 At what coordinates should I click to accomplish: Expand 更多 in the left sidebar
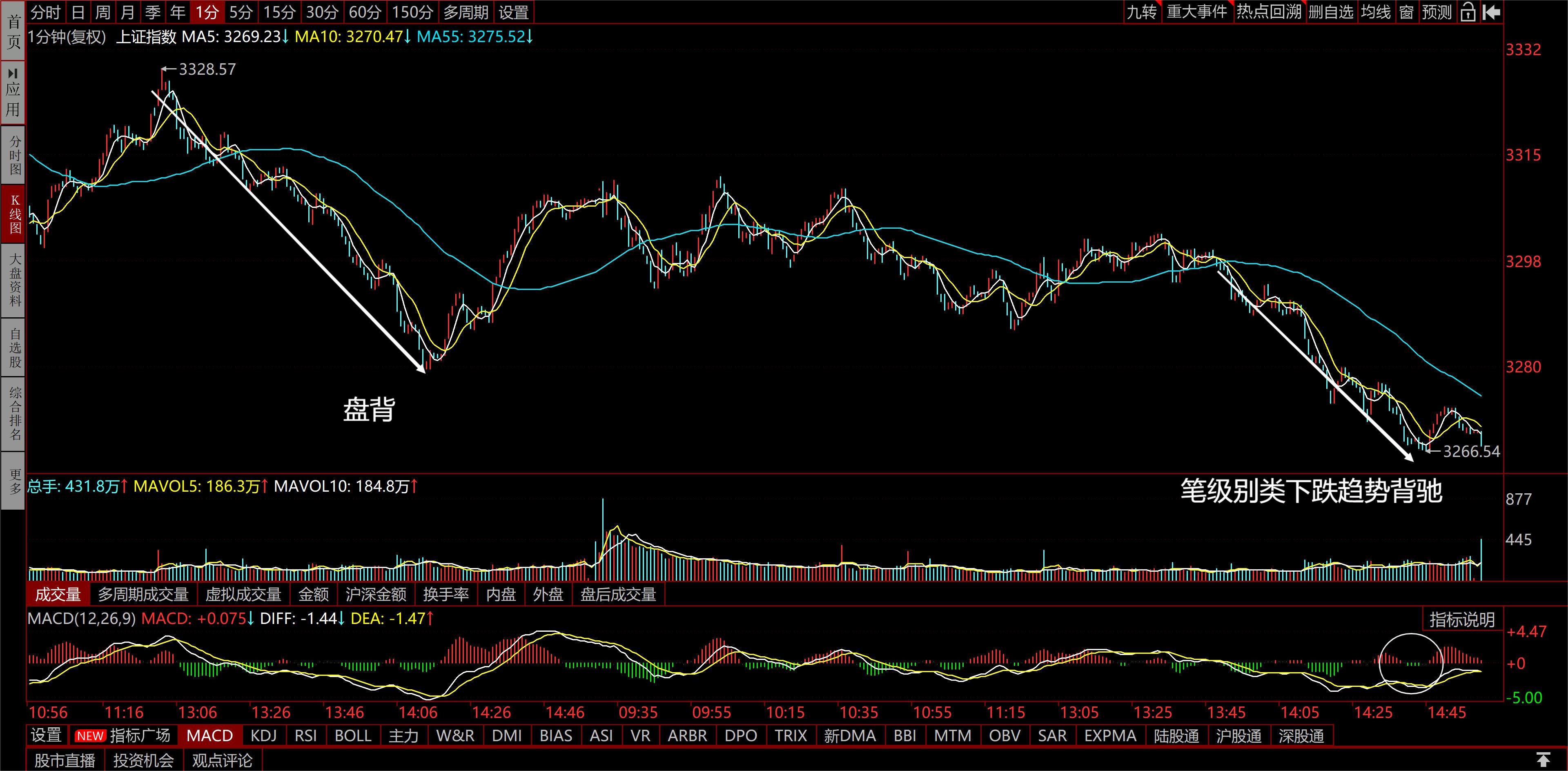click(13, 481)
